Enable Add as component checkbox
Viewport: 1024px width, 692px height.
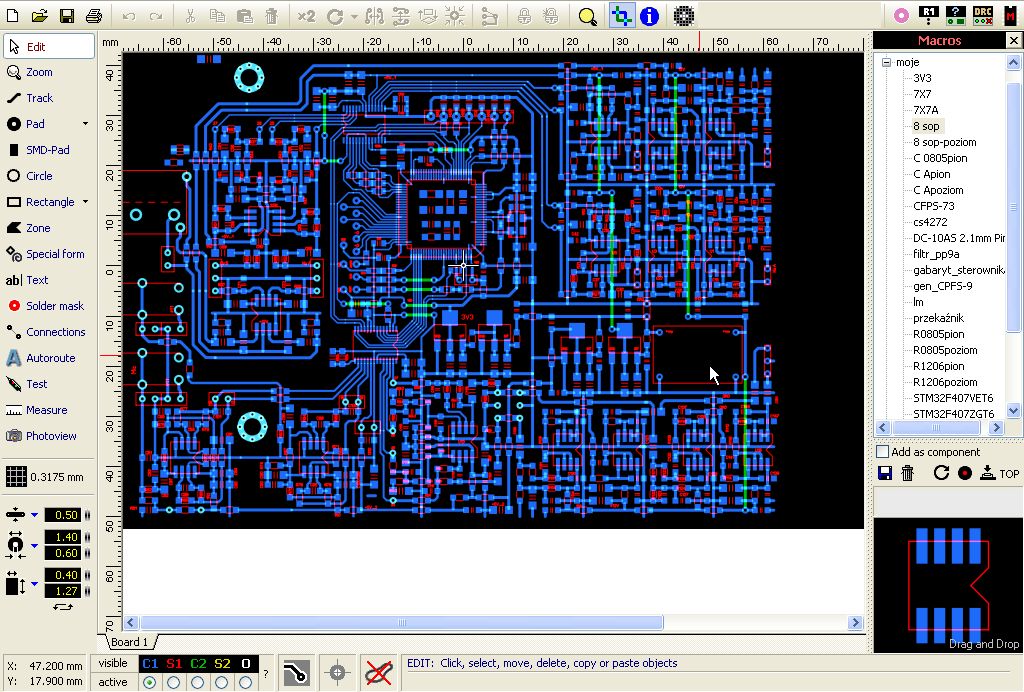pyautogui.click(x=882, y=452)
